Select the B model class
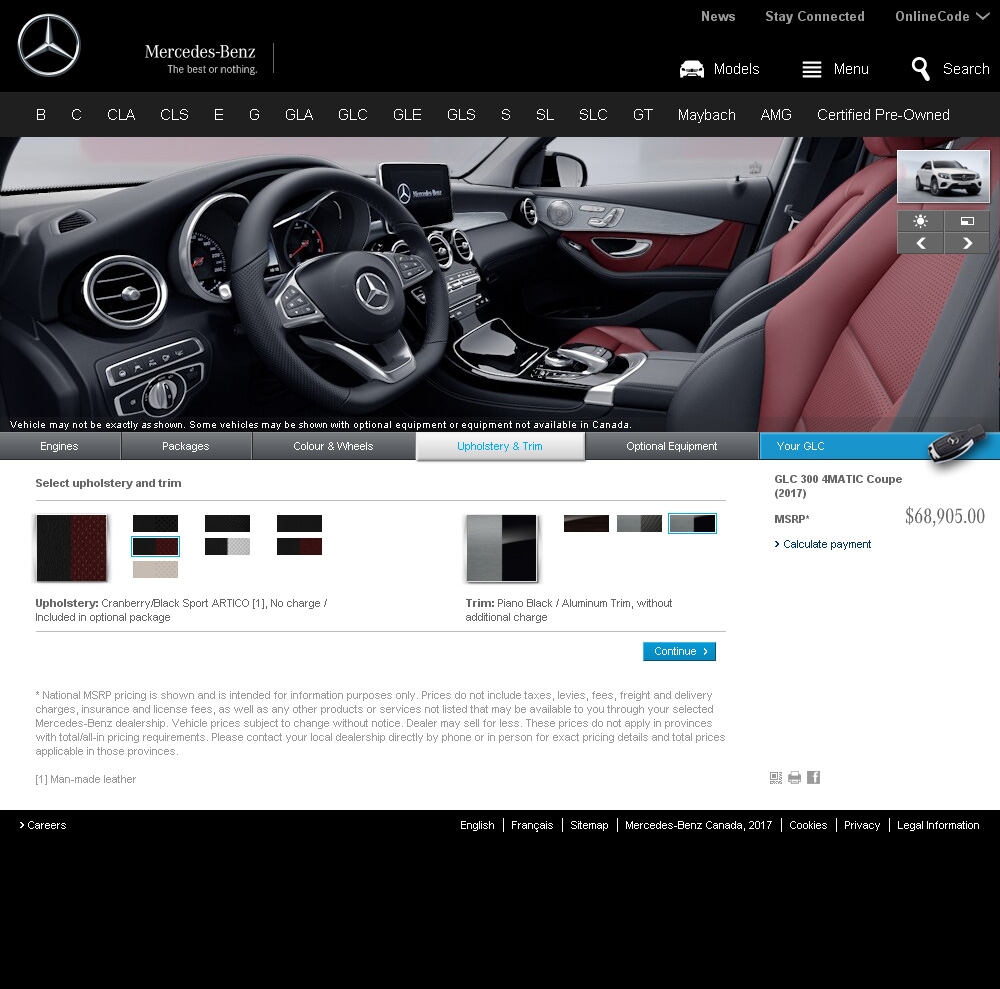This screenshot has width=1000, height=989. 41,115
